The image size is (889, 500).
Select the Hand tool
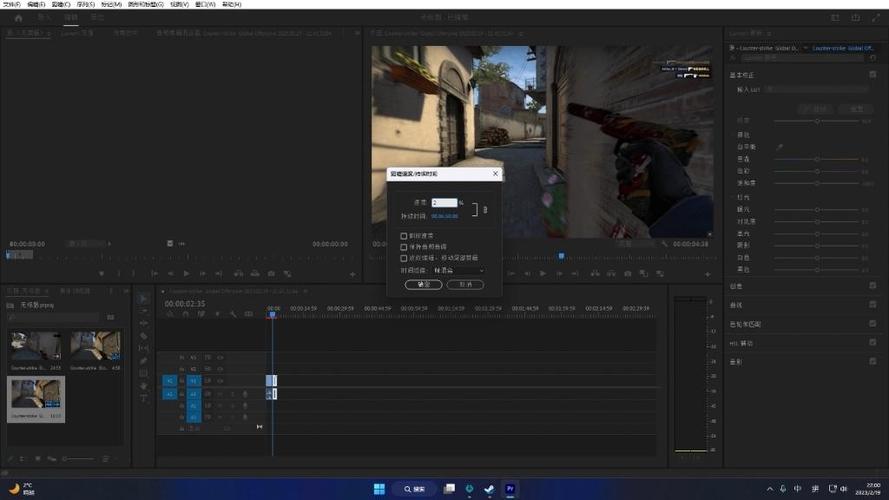(x=143, y=386)
